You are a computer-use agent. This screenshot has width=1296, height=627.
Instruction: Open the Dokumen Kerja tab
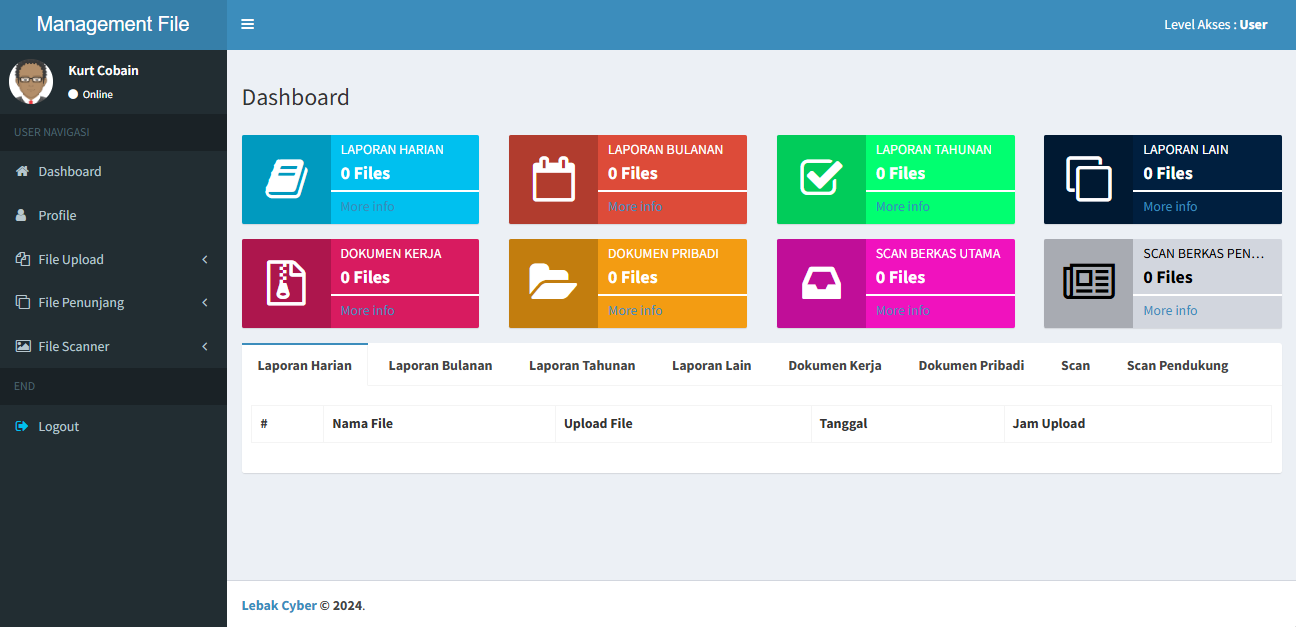point(834,365)
